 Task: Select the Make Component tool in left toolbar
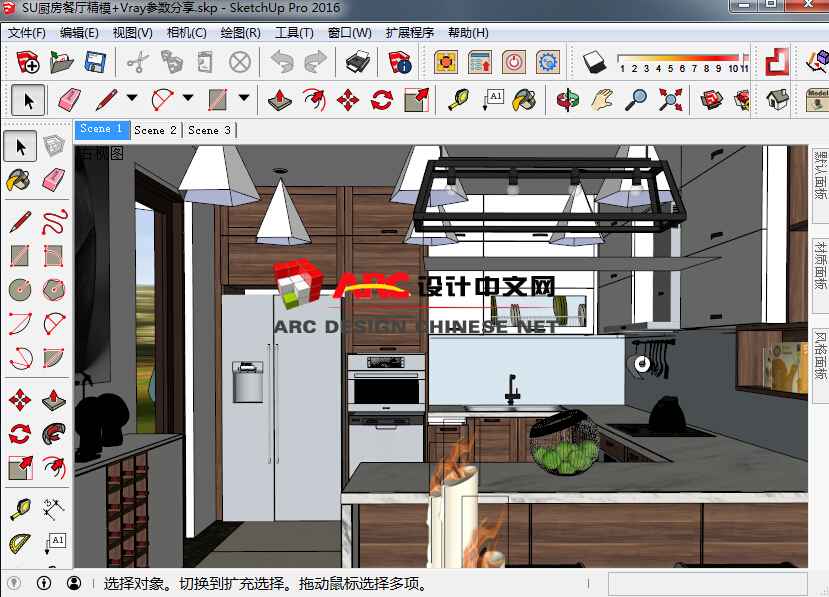coord(53,145)
